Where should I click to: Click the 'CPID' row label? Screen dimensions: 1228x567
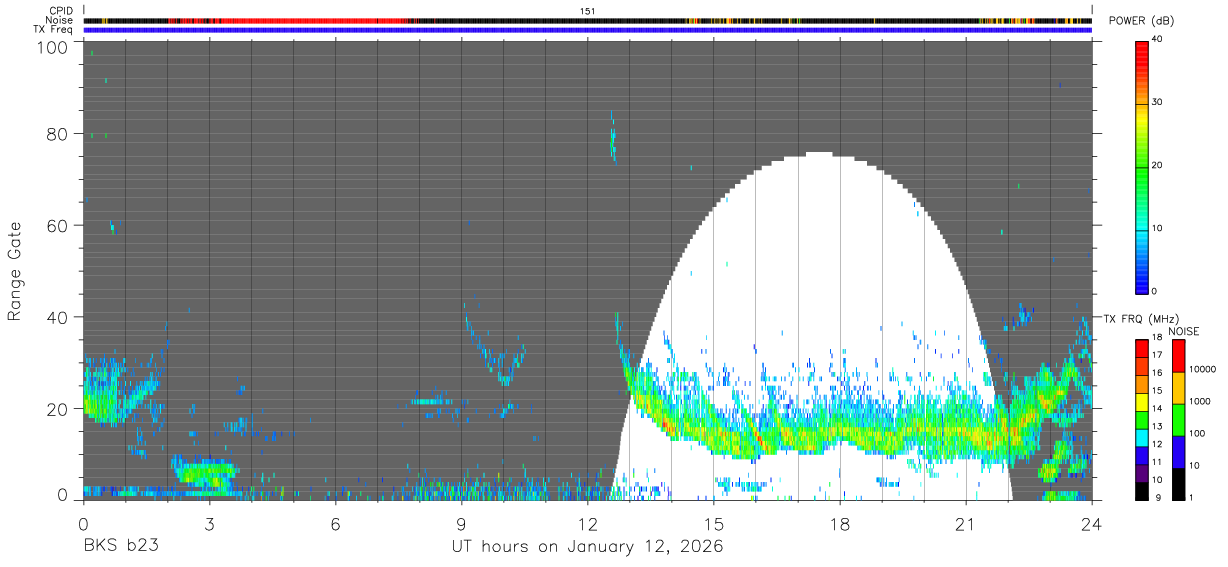[60, 11]
